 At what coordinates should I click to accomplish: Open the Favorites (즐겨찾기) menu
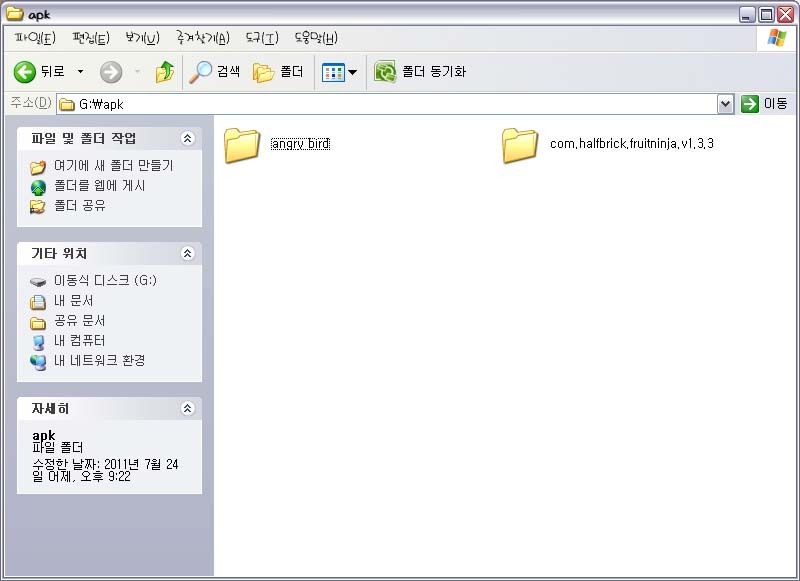[x=203, y=38]
